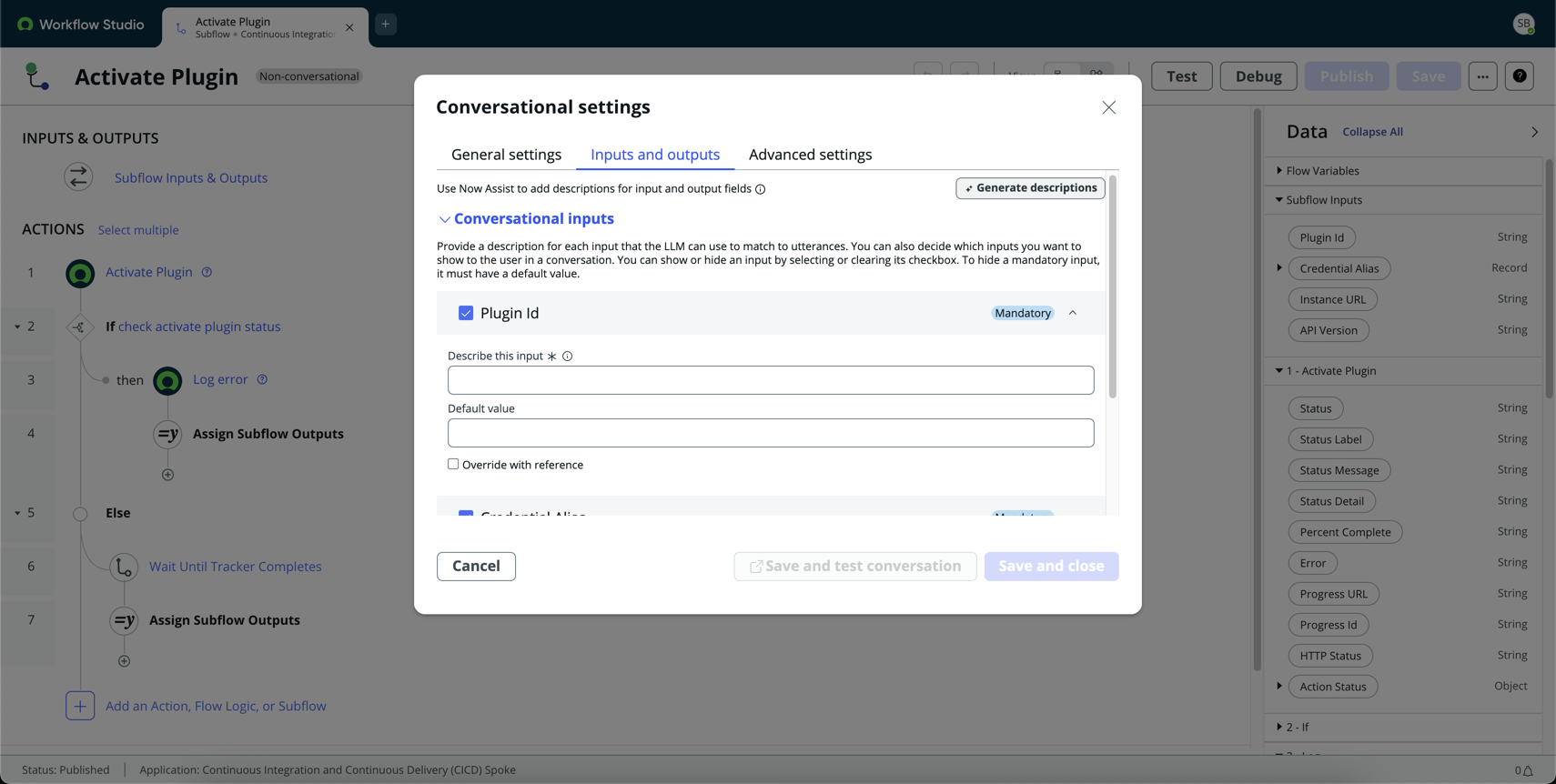Close the Activate Plugin tab
This screenshot has height=784, width=1556.
[x=349, y=27]
